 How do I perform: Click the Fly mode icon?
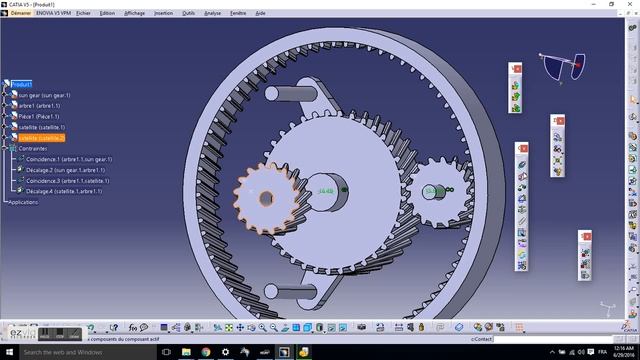pyautogui.click(x=218, y=327)
